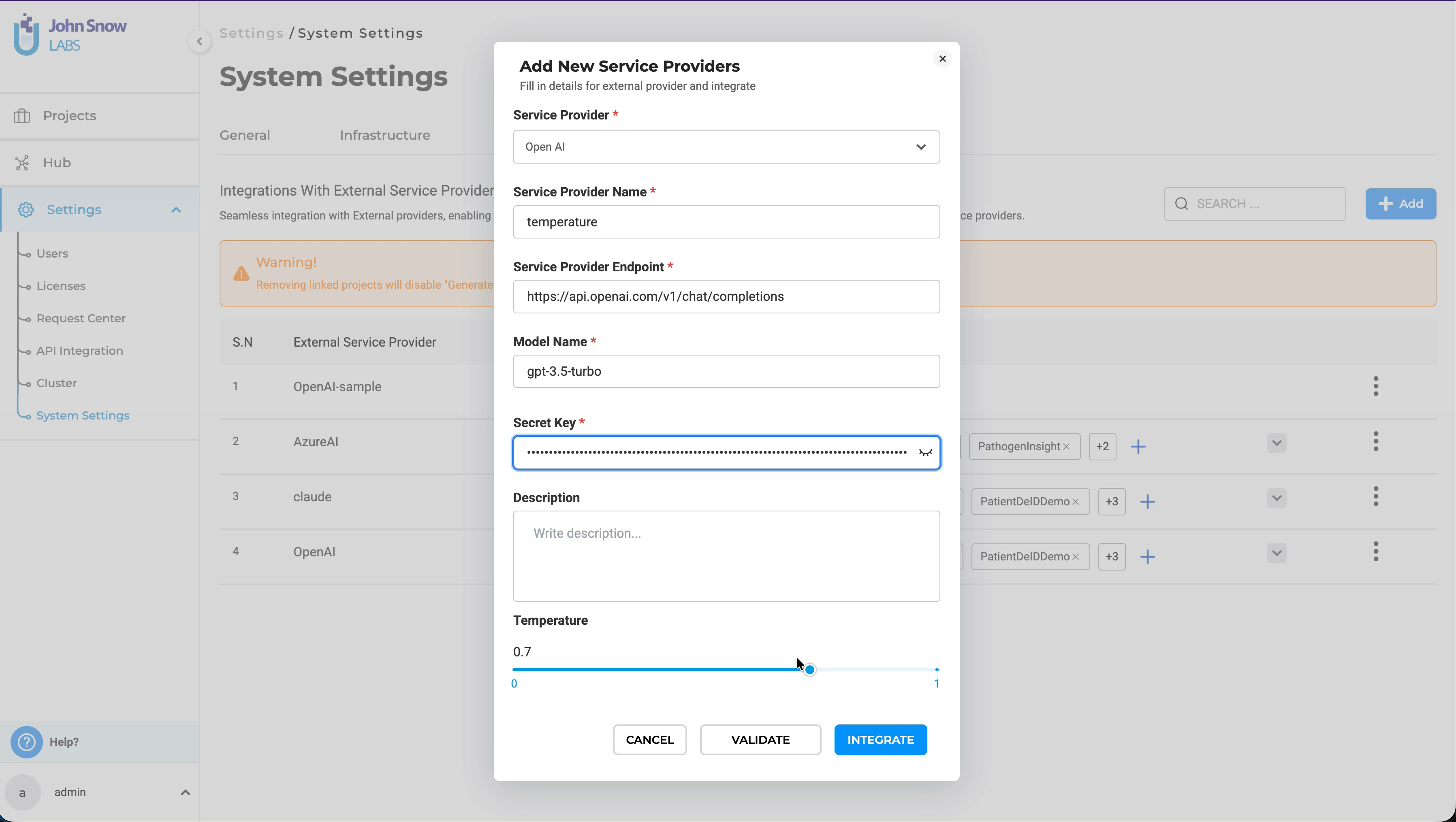1456x822 pixels.
Task: Remove PathogenInsight tag with its x icon
Action: 1066,447
